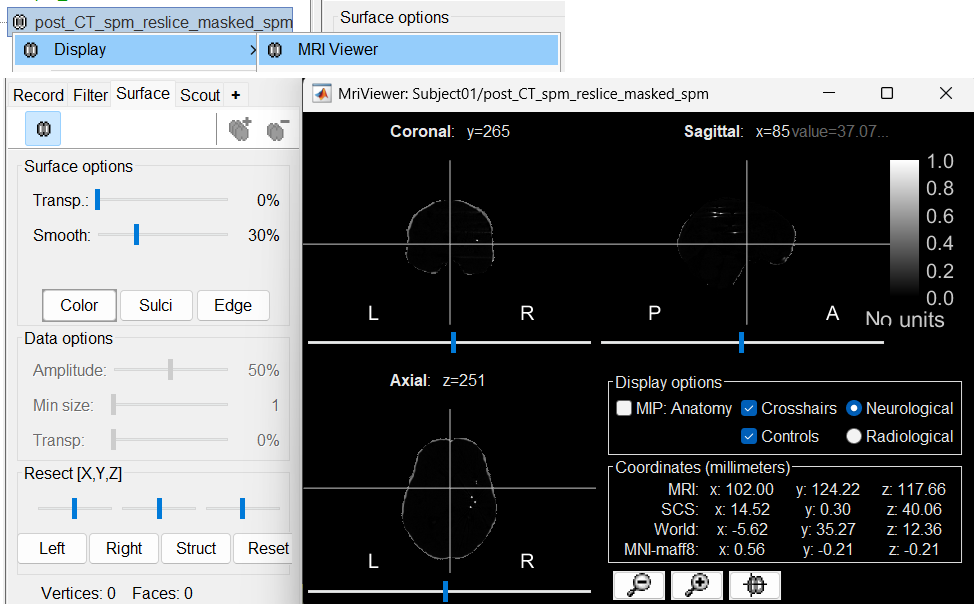The height and width of the screenshot is (604, 974).
Task: Select the Radiological orientation option
Action: point(854,436)
